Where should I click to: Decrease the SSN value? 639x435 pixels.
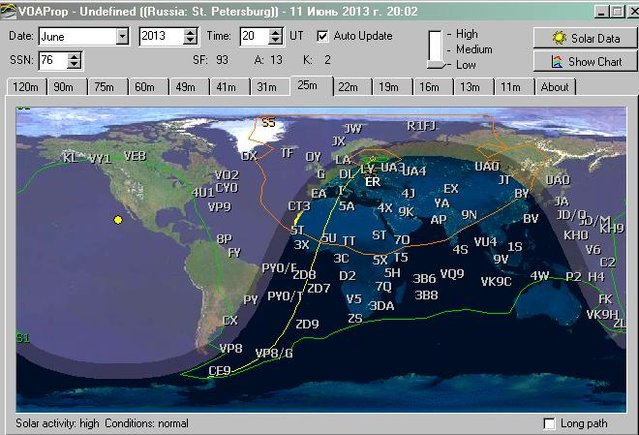tap(74, 64)
